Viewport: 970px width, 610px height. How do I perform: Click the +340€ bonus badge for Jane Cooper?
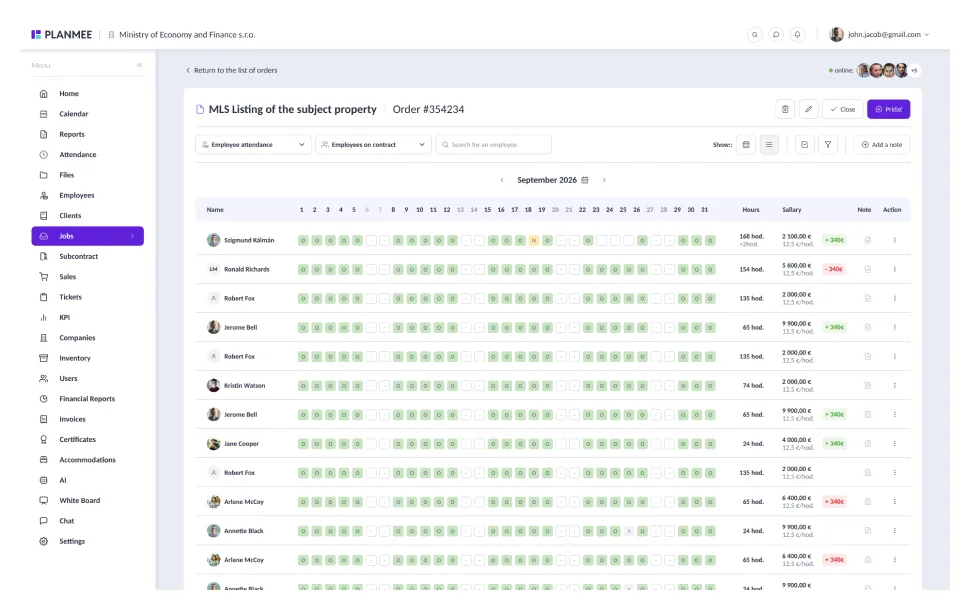[834, 444]
